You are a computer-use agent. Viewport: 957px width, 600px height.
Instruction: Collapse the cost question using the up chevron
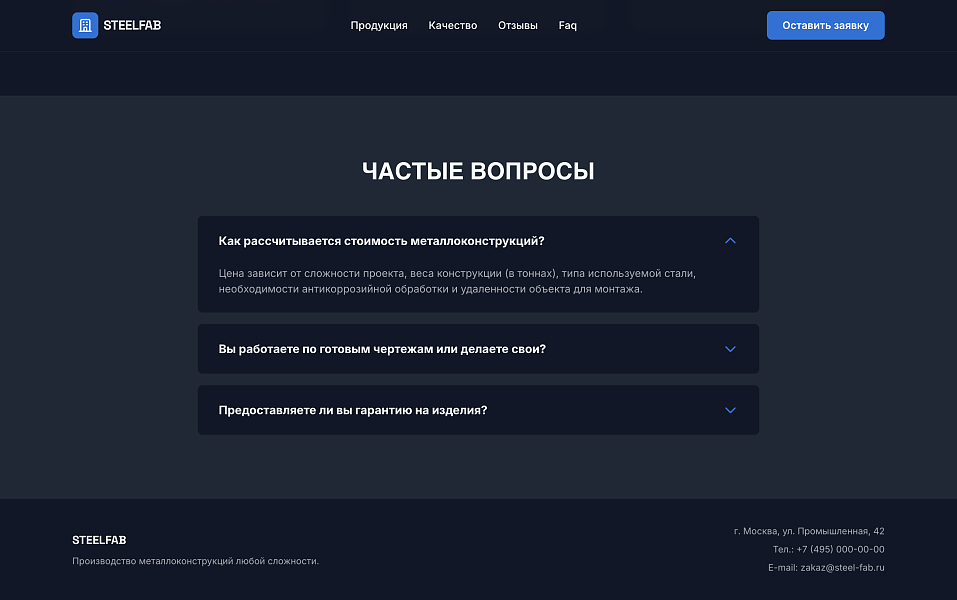[x=730, y=241]
